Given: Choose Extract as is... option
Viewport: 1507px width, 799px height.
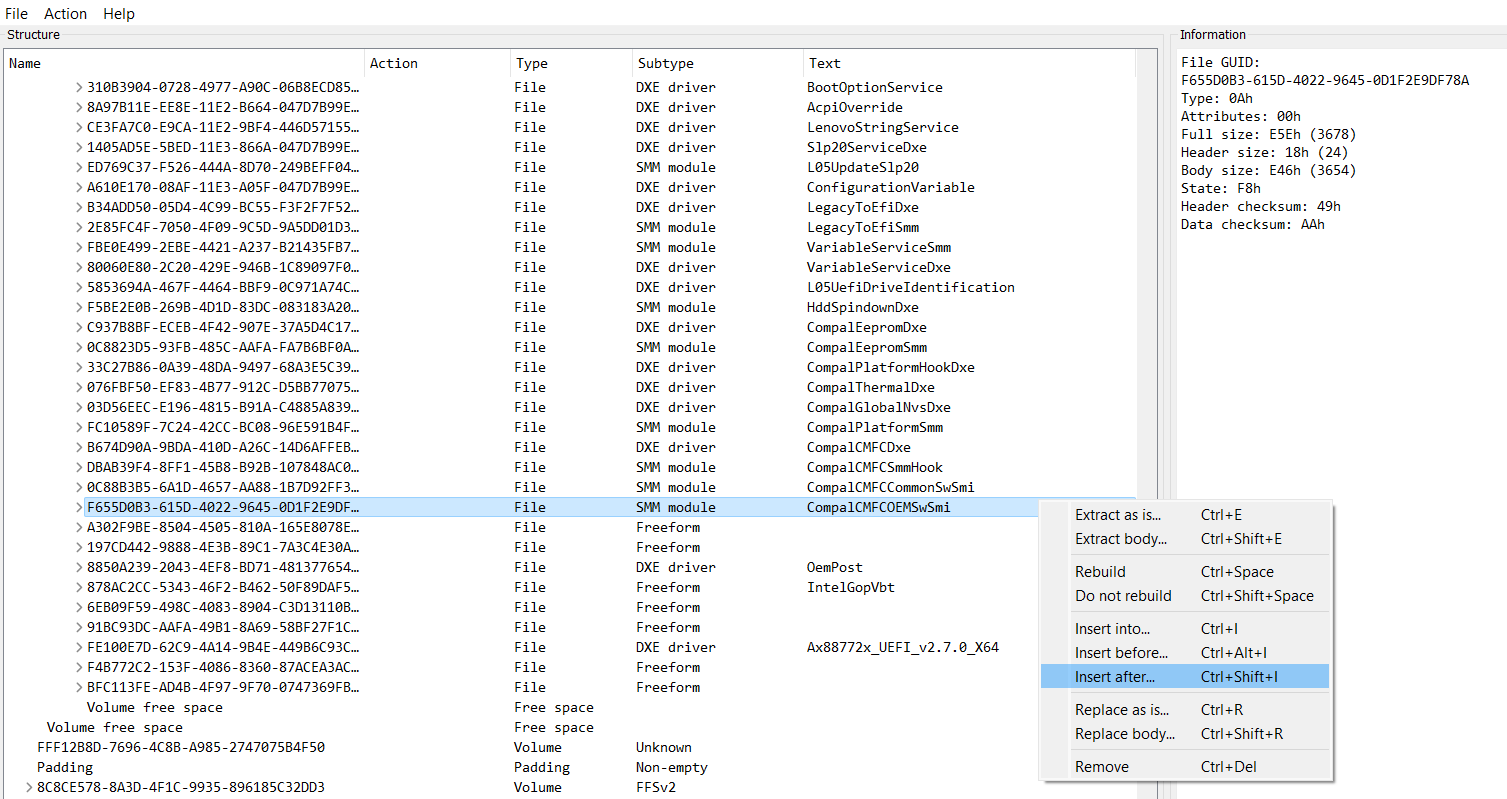Looking at the screenshot, I should (1185, 515).
